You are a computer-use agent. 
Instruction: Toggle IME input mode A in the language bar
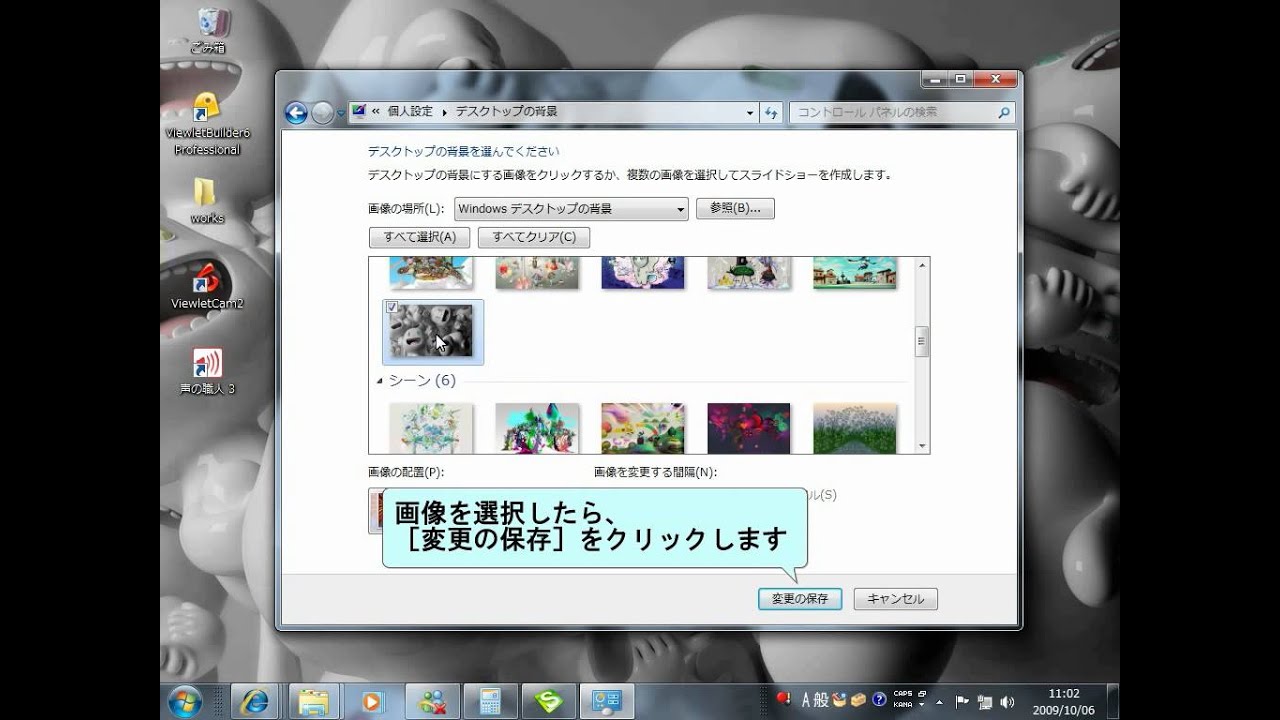pyautogui.click(x=806, y=700)
